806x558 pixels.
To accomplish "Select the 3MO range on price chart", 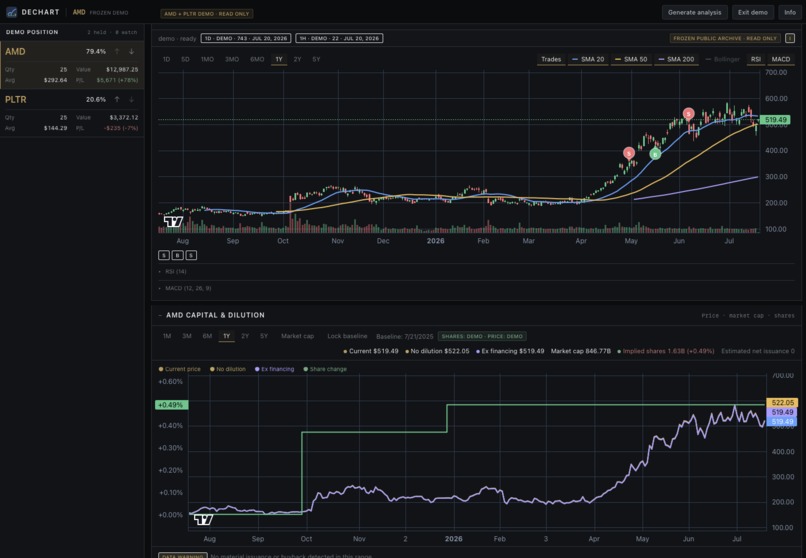I will [232, 60].
